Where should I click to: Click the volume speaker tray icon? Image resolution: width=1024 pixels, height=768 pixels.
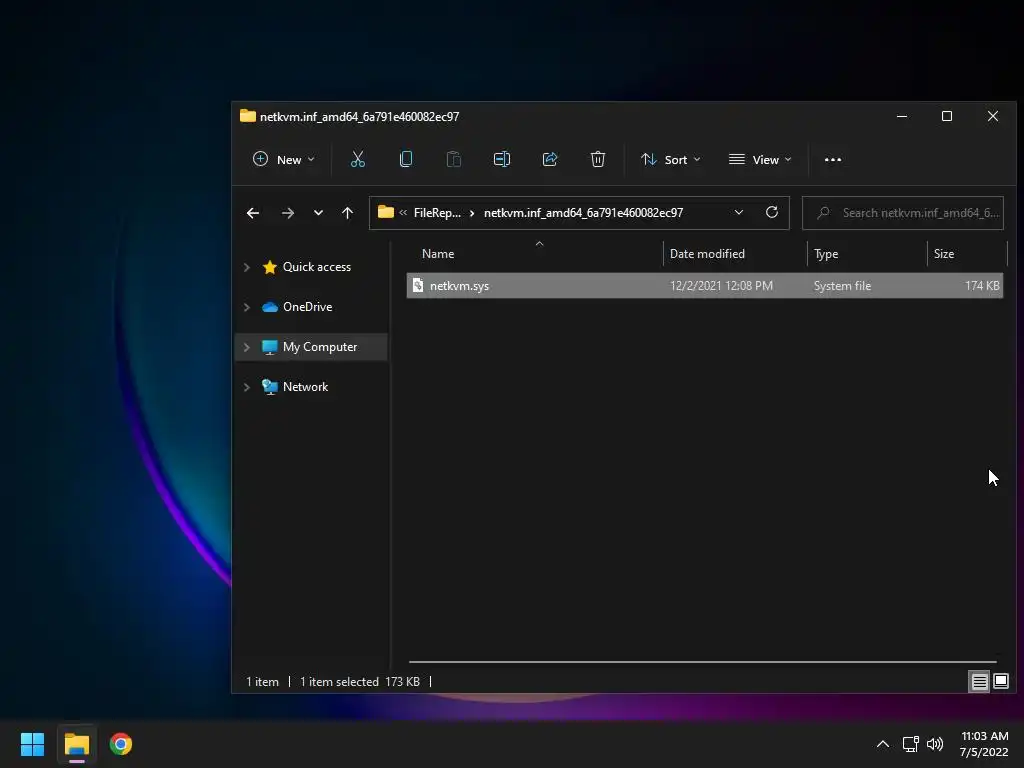point(935,744)
